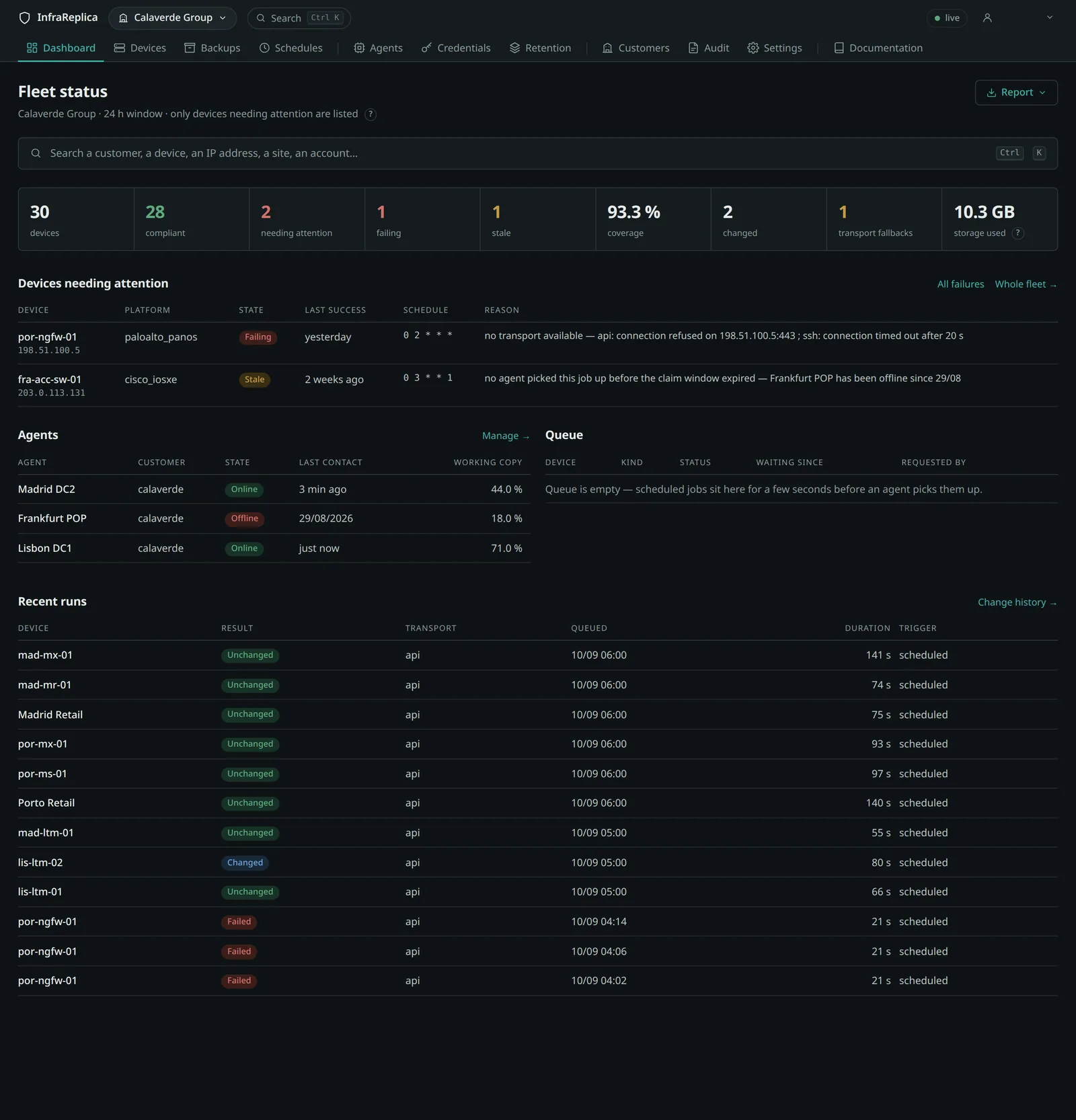Screen dimensions: 1076x1120
Task: Click the Online badge for Lisbon DC1
Action: [x=244, y=549]
